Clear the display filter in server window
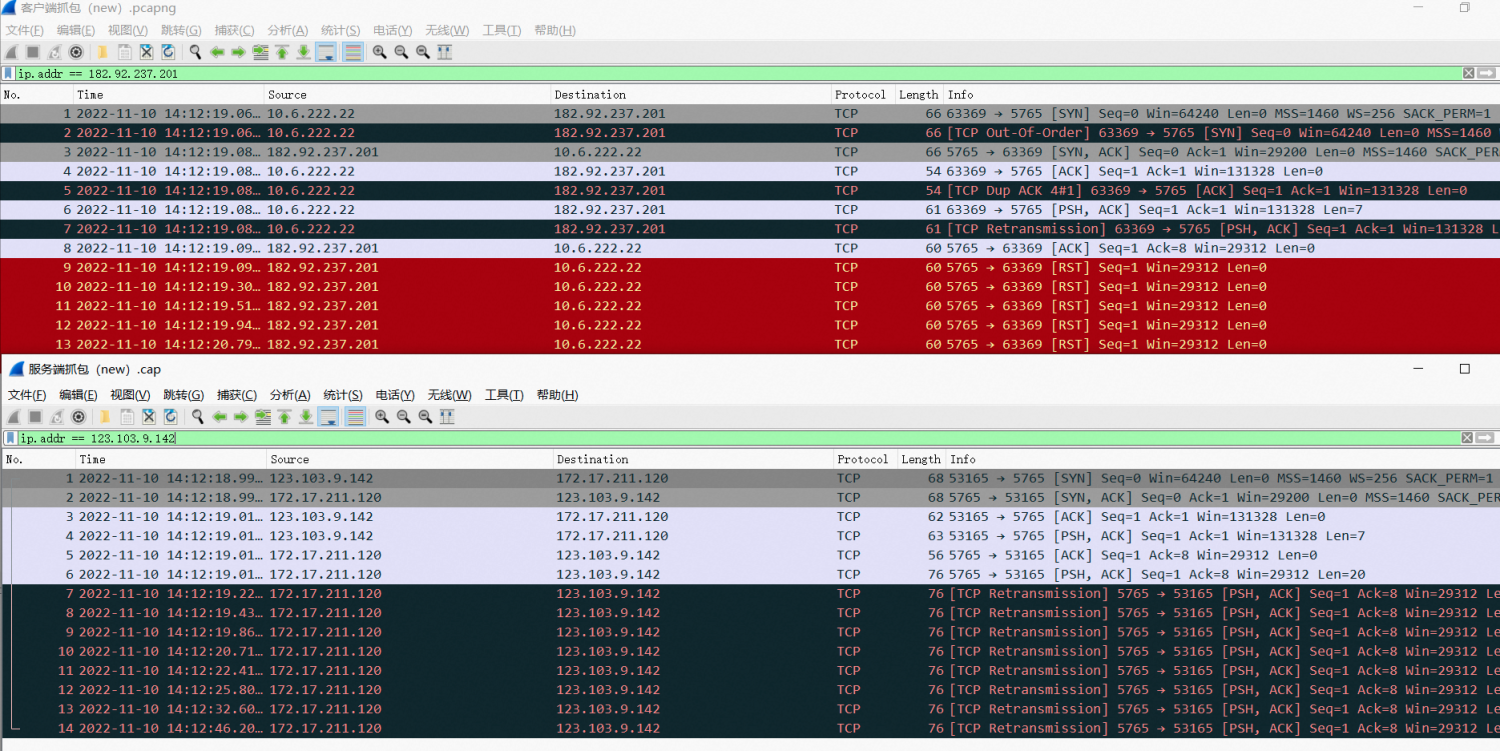This screenshot has width=1500, height=751. [x=1469, y=438]
